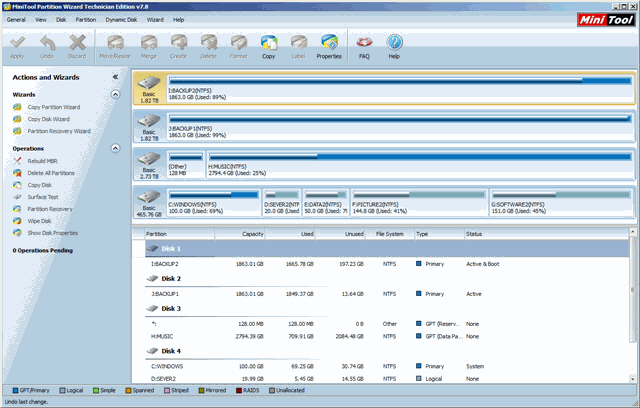Select the 465.76 GB basic disk icon
The height and width of the screenshot is (408, 640).
[149, 203]
